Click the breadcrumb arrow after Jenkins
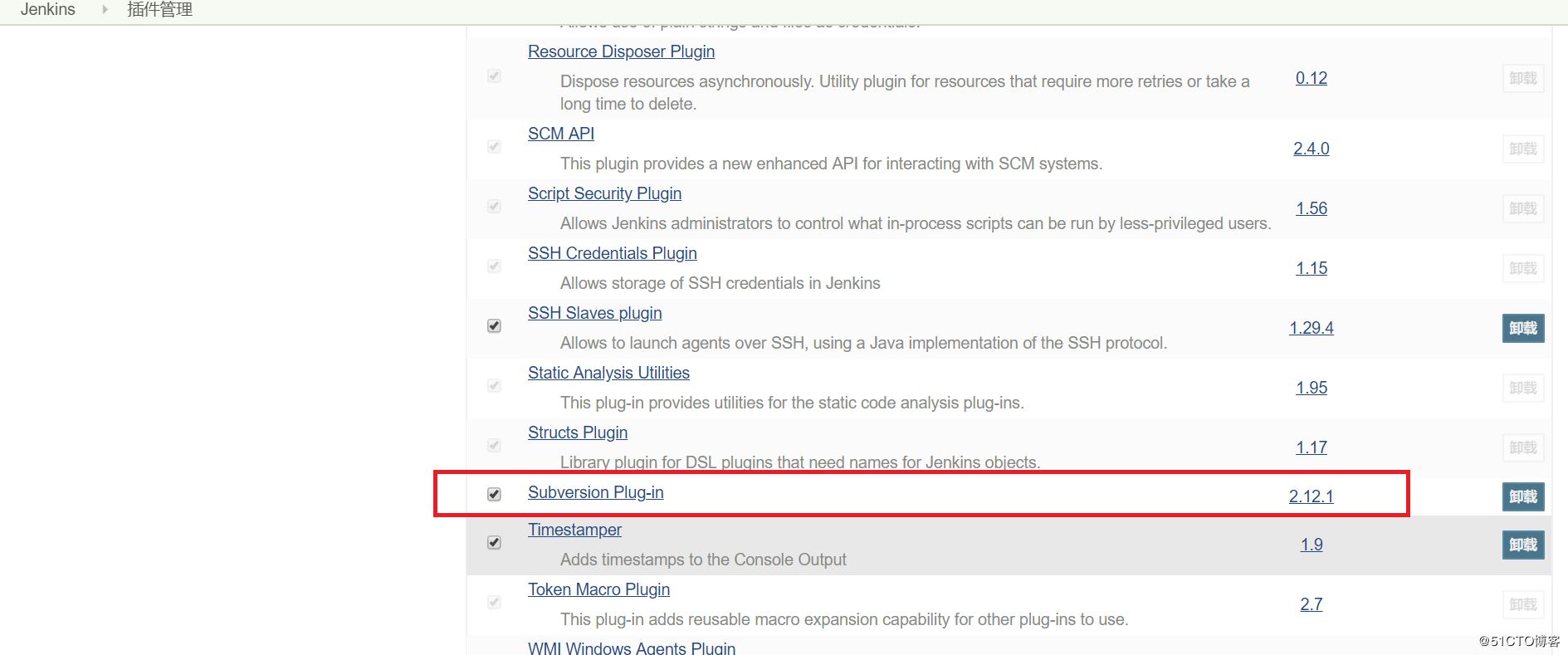1568x655 pixels. tap(105, 9)
